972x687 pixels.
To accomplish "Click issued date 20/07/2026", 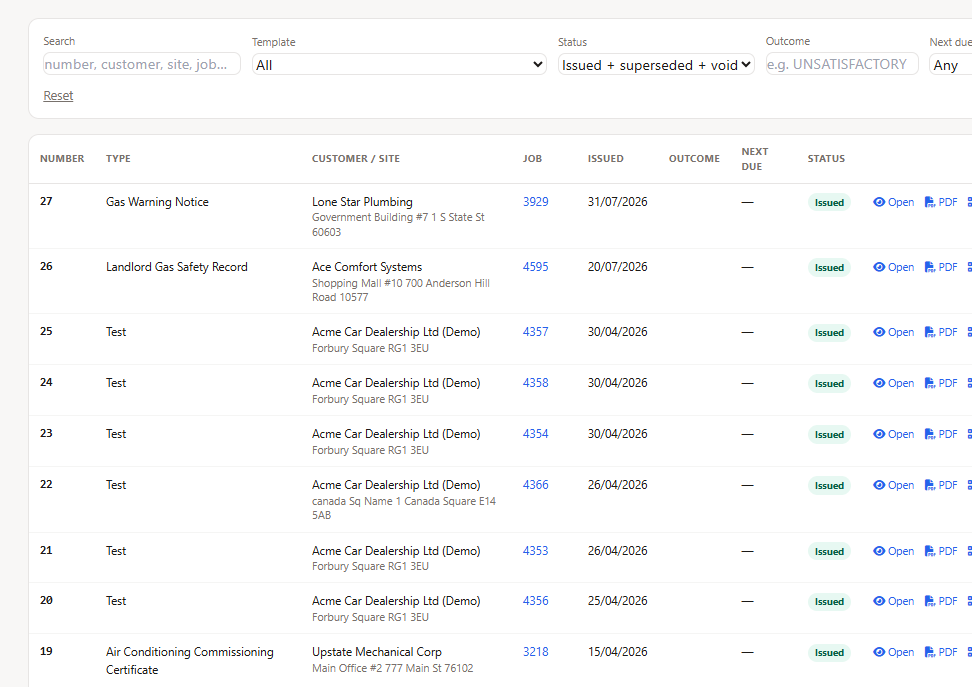I will 617,267.
